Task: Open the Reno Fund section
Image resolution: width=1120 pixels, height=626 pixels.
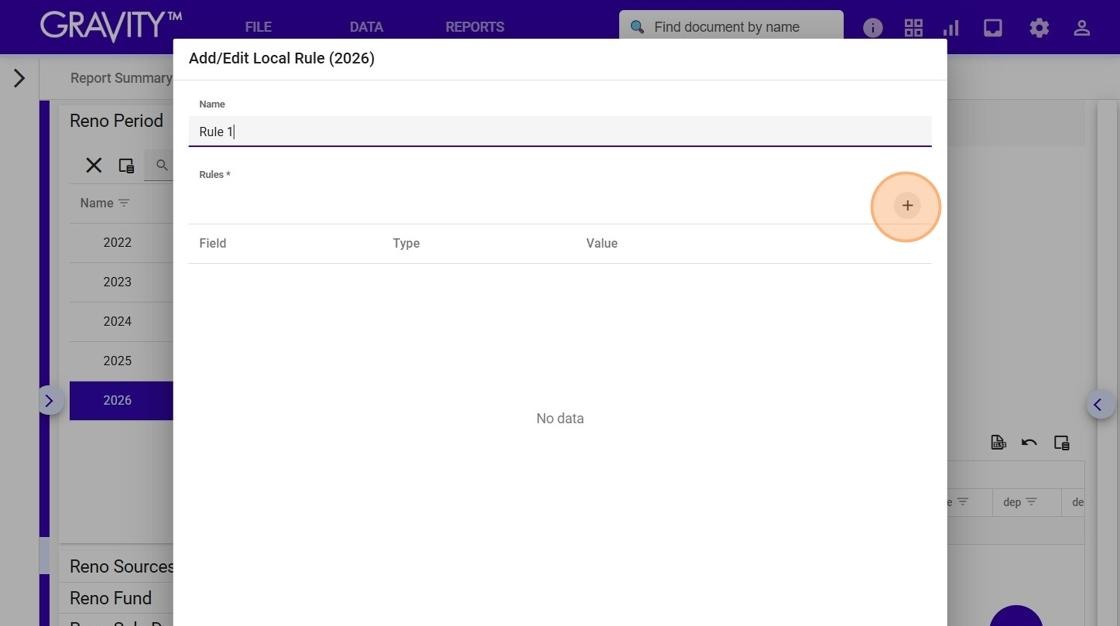Action: tap(111, 597)
